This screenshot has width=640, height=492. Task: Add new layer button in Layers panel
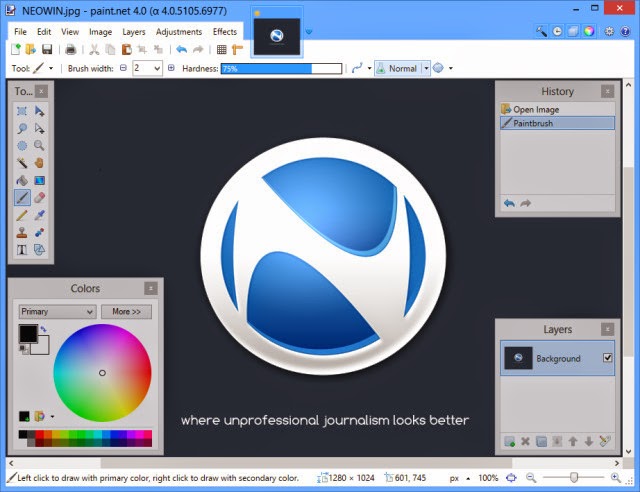pyautogui.click(x=509, y=441)
